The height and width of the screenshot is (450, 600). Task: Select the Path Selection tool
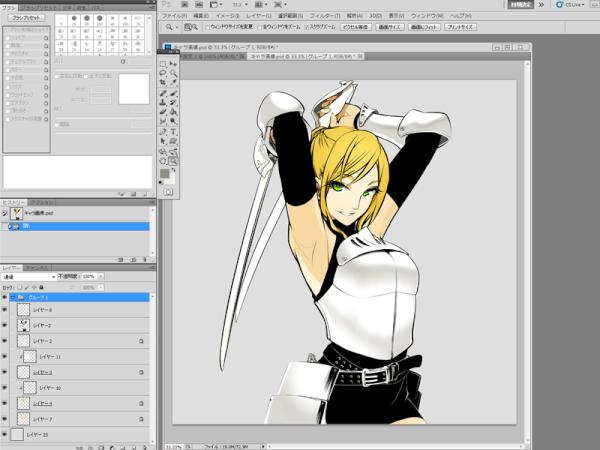tap(163, 141)
